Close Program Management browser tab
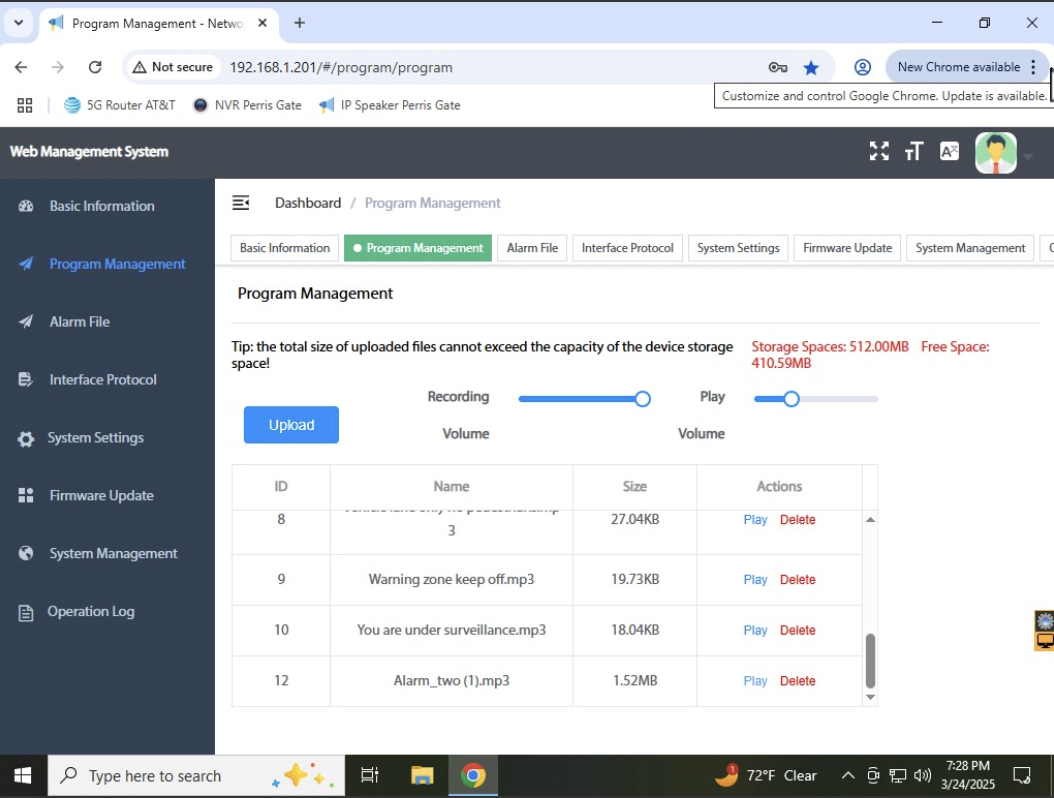The image size is (1054, 798). pos(262,23)
